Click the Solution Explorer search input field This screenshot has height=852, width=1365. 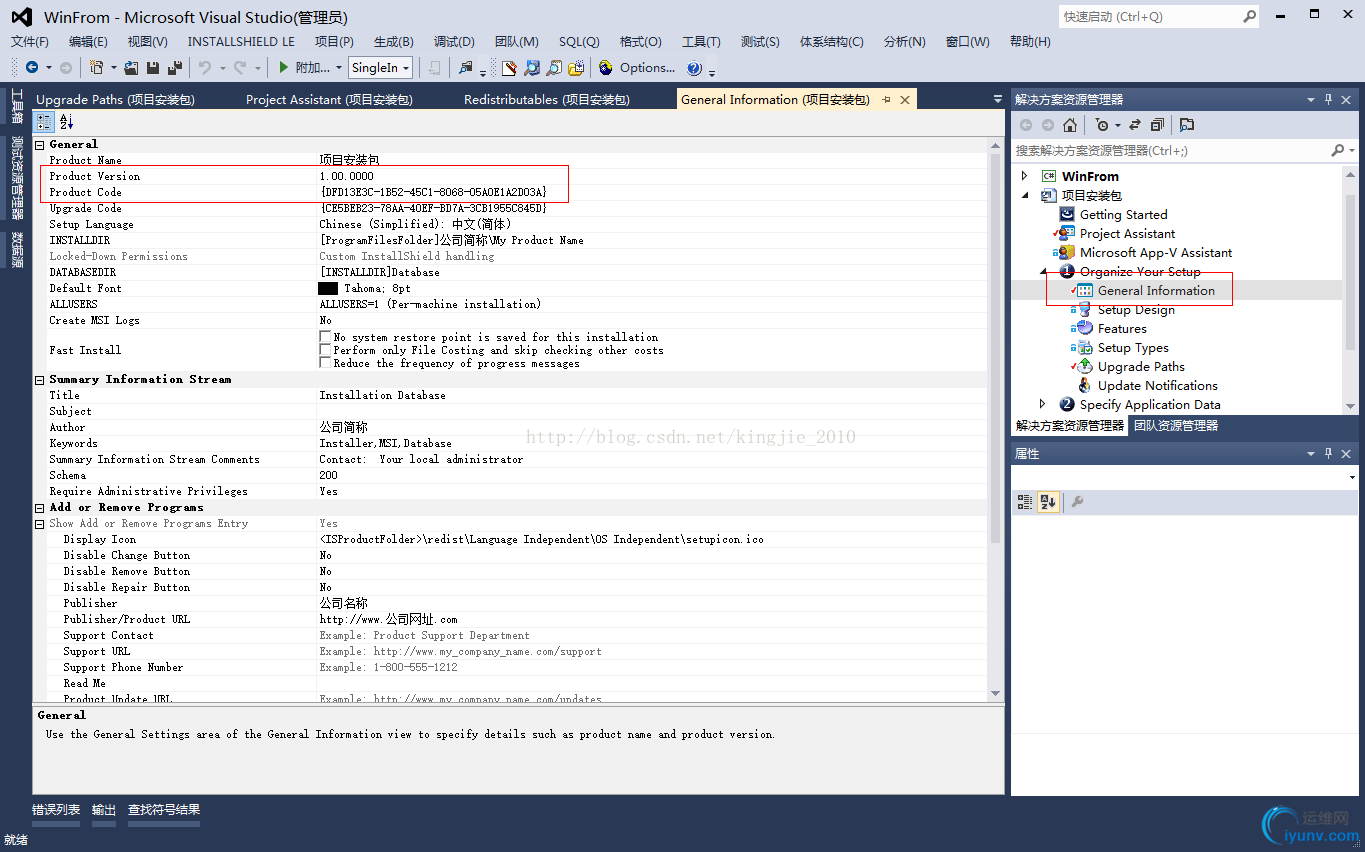1170,150
